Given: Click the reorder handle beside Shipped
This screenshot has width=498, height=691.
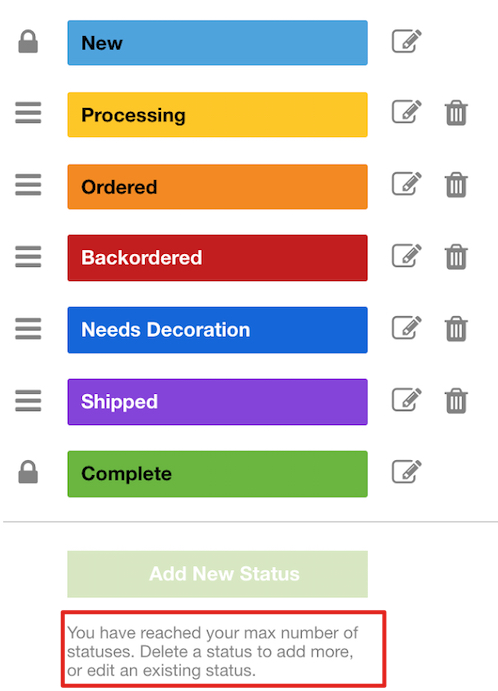Looking at the screenshot, I should 28,401.
